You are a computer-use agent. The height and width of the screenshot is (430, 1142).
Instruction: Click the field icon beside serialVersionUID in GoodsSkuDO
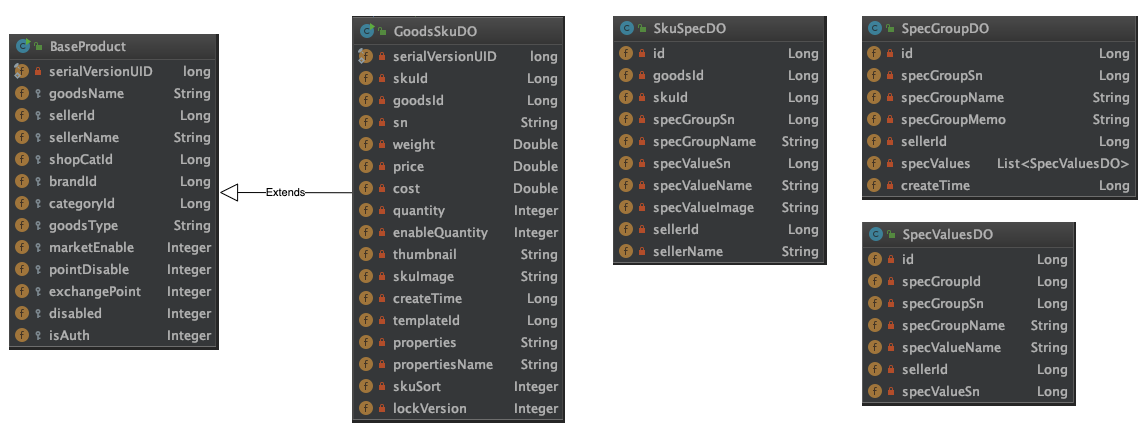point(366,56)
